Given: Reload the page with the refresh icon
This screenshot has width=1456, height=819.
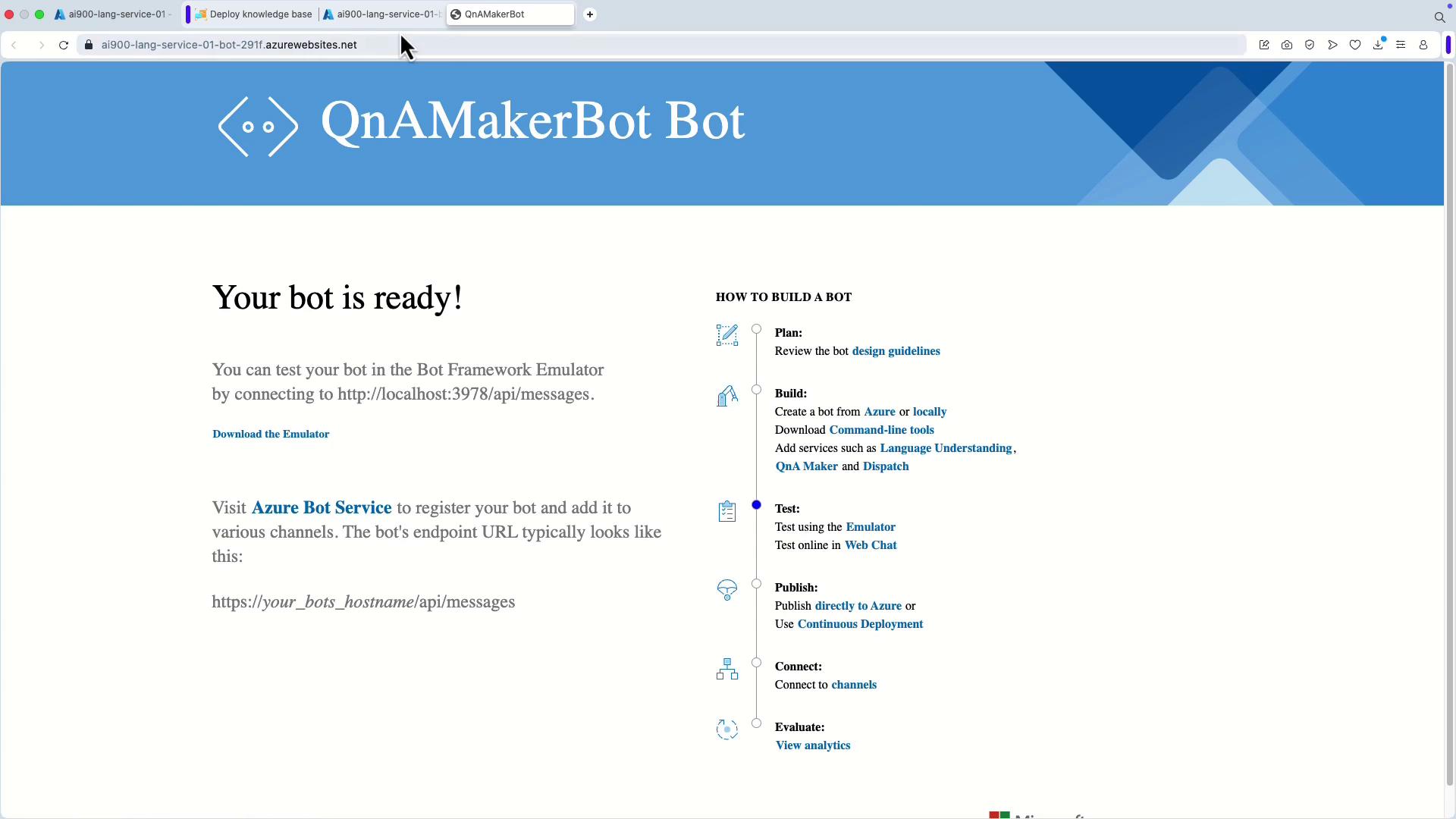Looking at the screenshot, I should coord(64,45).
